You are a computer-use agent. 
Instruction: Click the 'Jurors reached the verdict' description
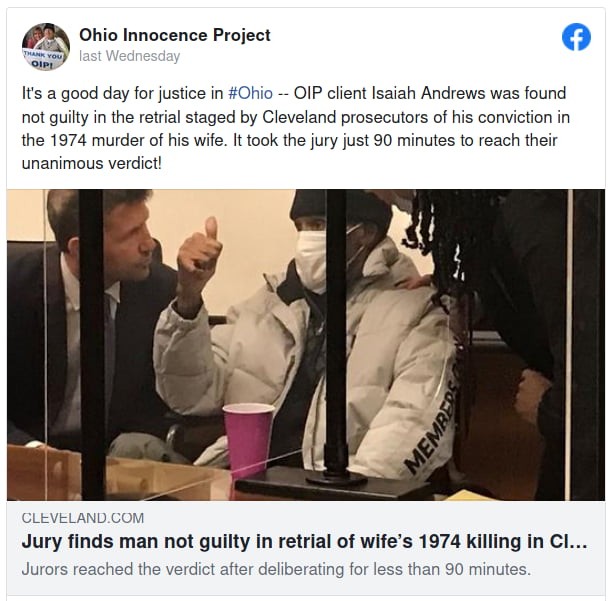[276, 569]
